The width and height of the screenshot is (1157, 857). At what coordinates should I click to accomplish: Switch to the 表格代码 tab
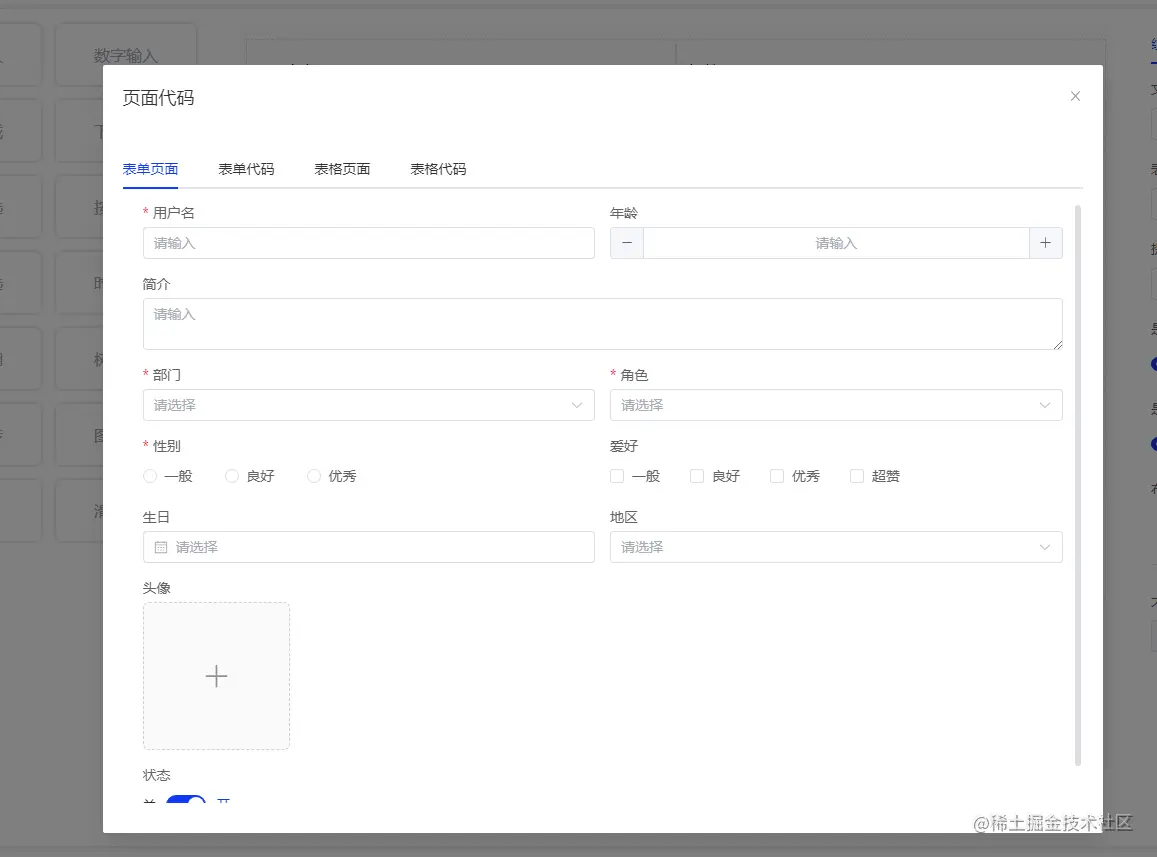tap(437, 169)
